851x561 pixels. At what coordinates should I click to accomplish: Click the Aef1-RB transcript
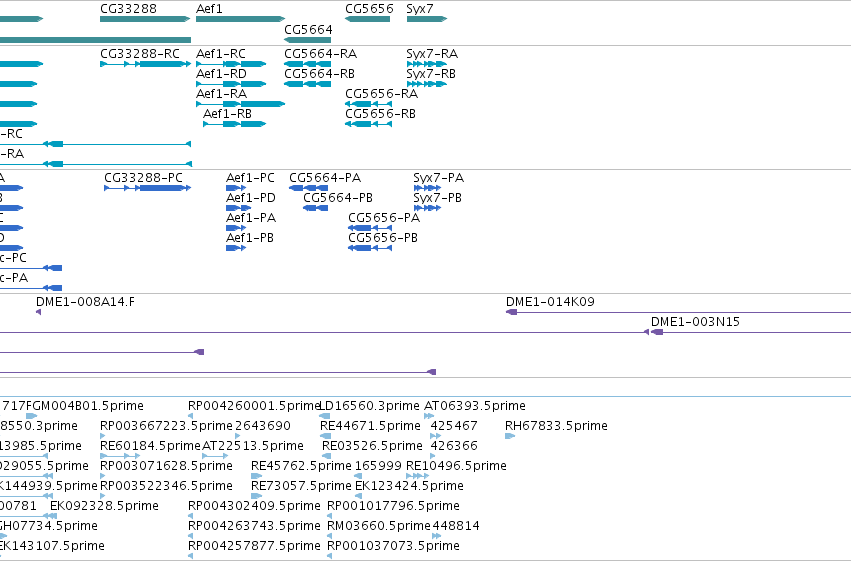234,124
